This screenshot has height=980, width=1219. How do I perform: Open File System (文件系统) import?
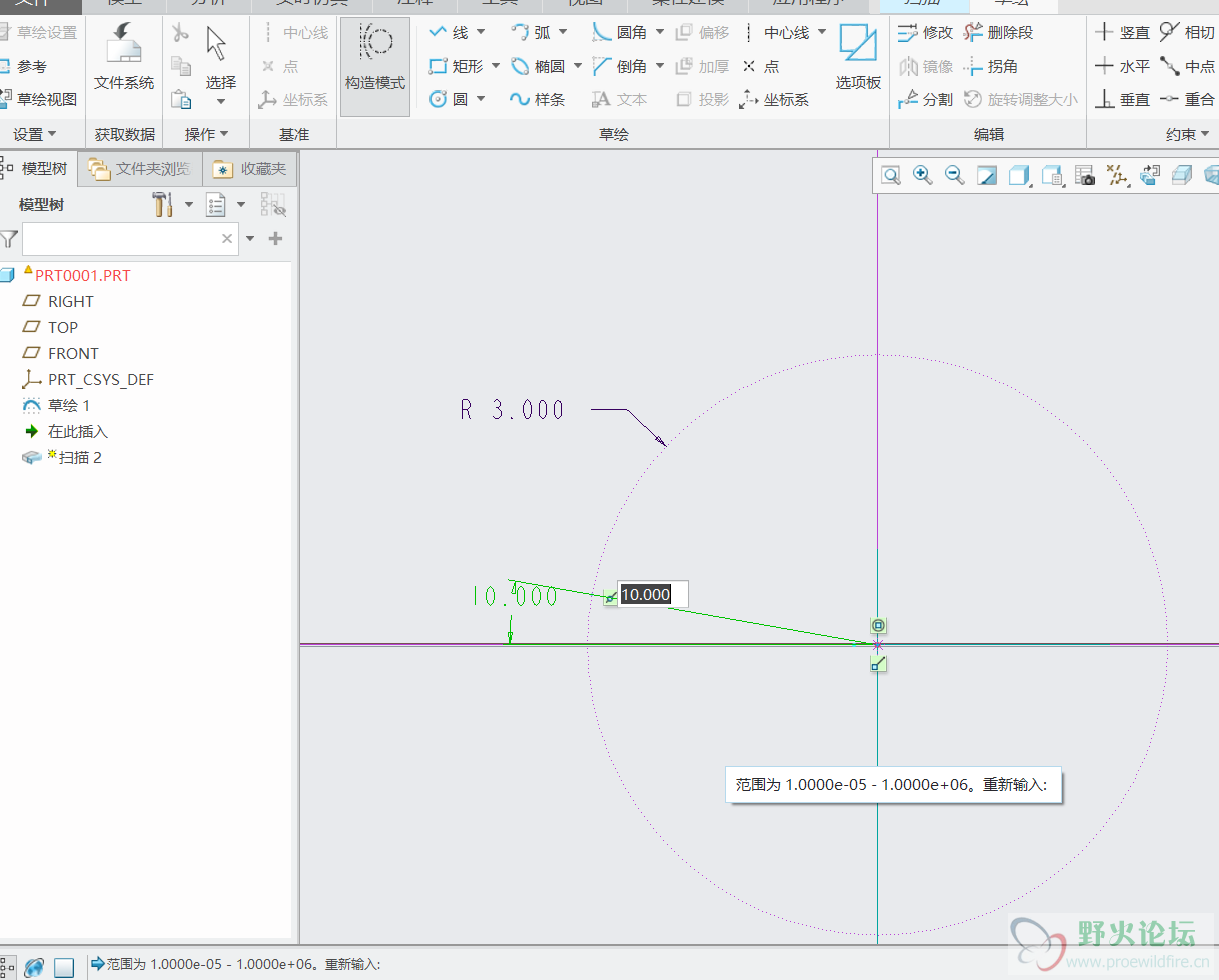(x=124, y=57)
